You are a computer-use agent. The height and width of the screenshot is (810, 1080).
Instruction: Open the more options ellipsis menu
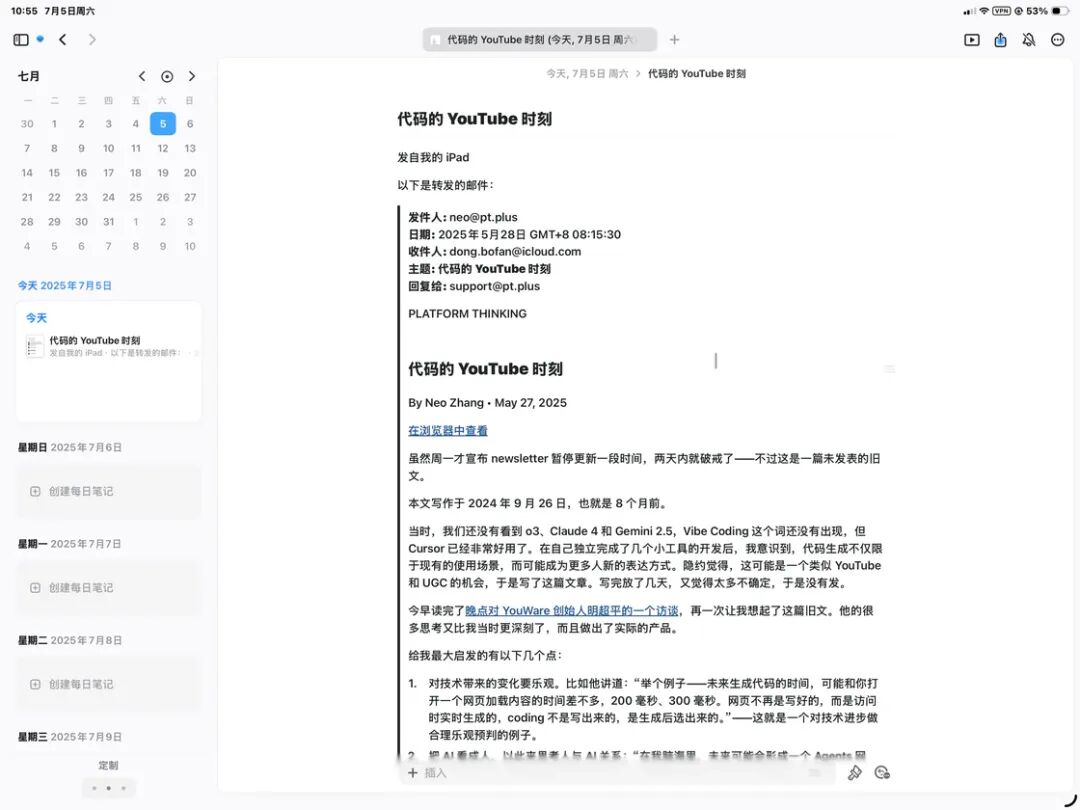coord(1058,40)
